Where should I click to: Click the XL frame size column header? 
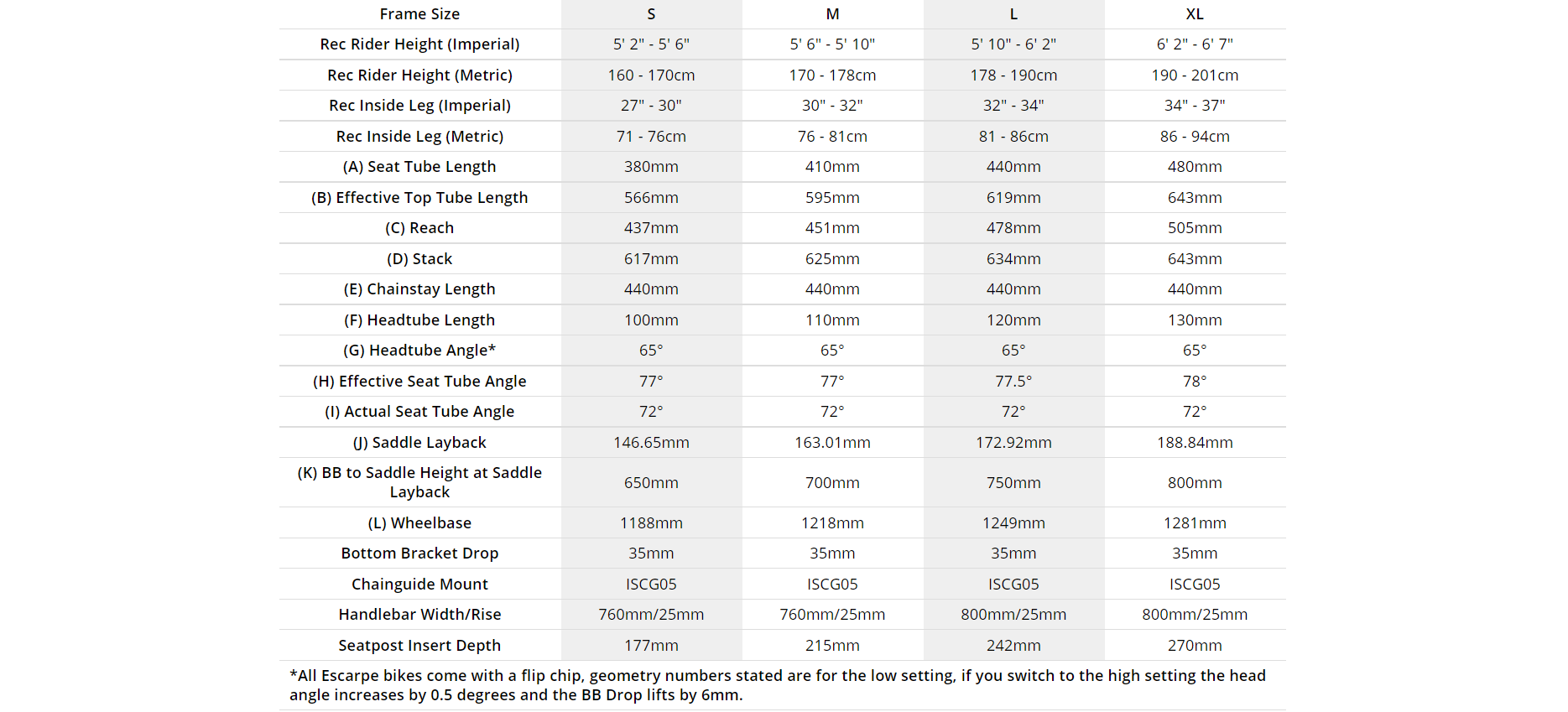coord(1195,14)
